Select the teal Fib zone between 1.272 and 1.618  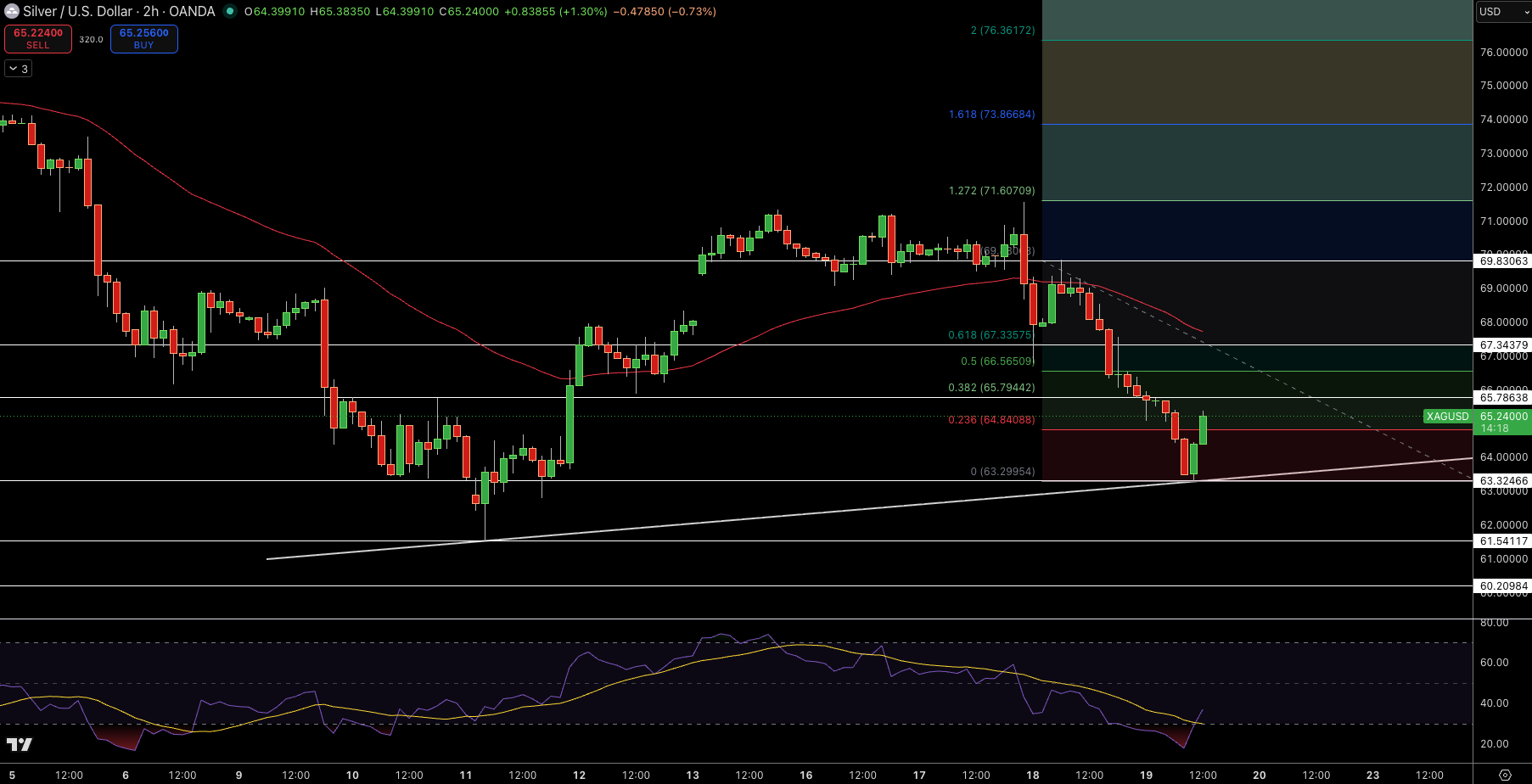(x=1257, y=162)
